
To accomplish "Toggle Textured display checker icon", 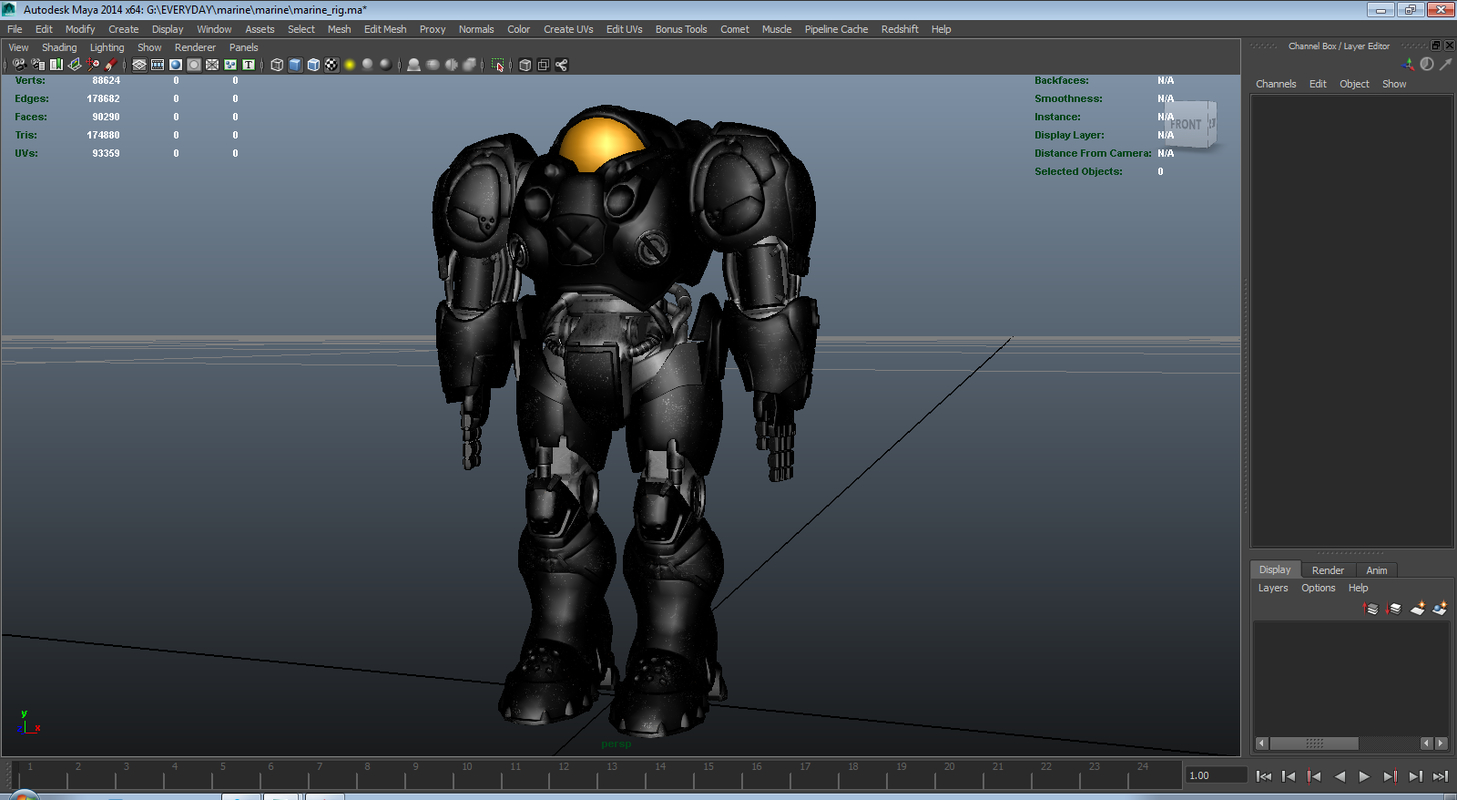I will coord(332,65).
